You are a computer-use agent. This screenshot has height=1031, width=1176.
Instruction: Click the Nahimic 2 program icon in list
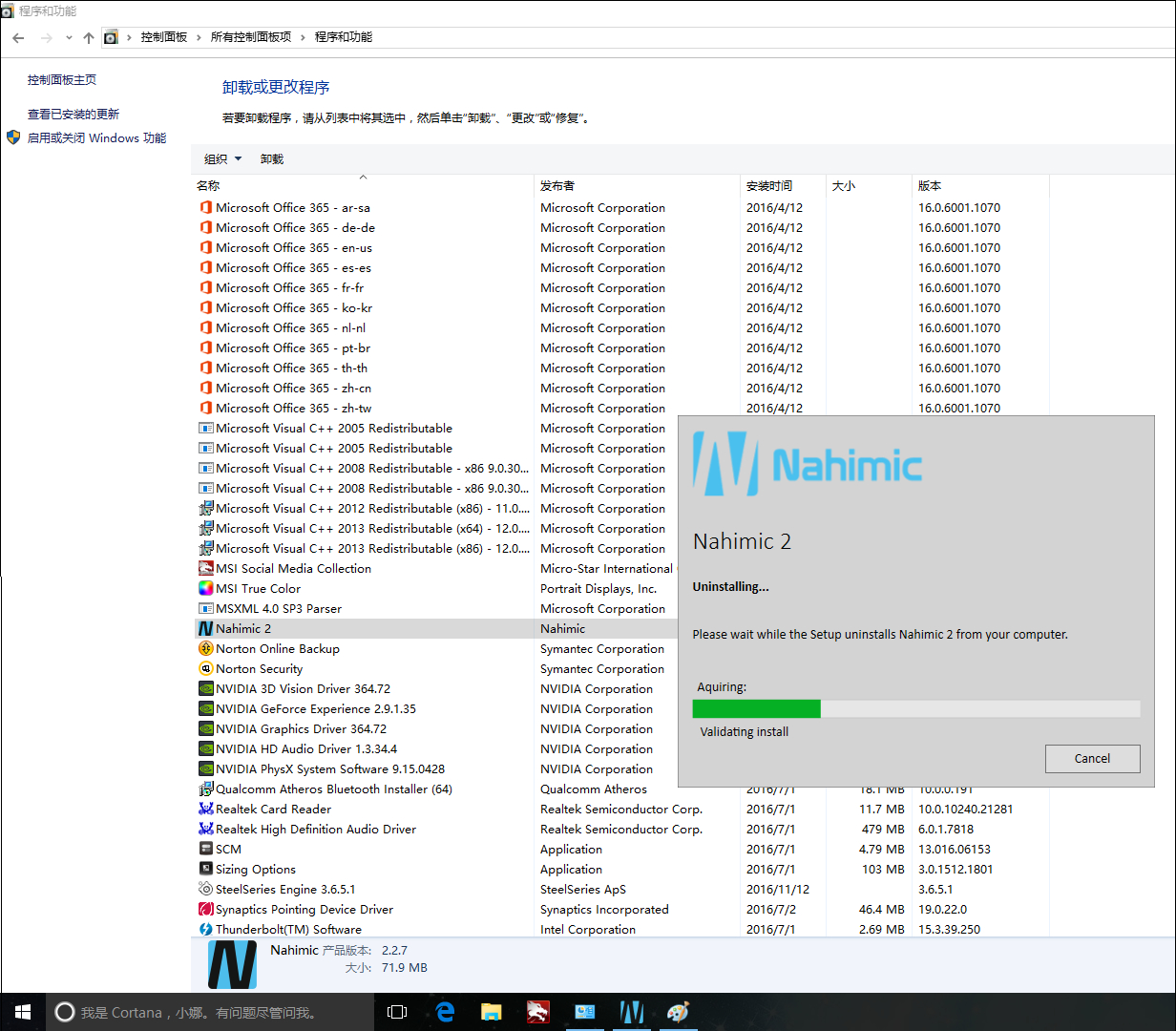(205, 629)
